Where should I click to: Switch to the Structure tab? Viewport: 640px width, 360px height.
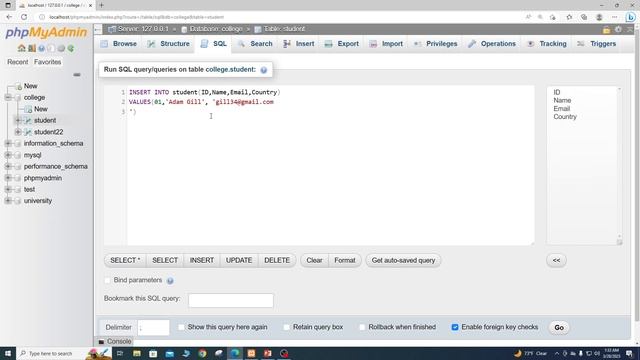169,44
